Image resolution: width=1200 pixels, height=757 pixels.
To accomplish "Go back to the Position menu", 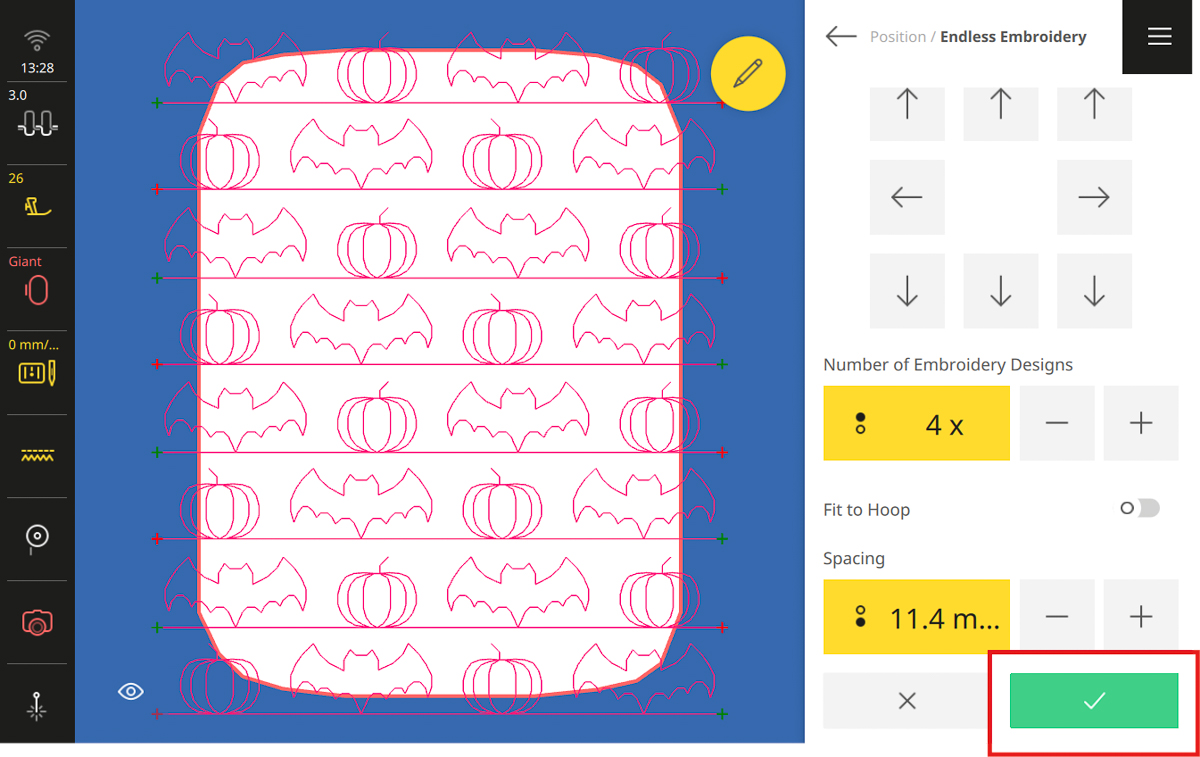I will coord(840,36).
